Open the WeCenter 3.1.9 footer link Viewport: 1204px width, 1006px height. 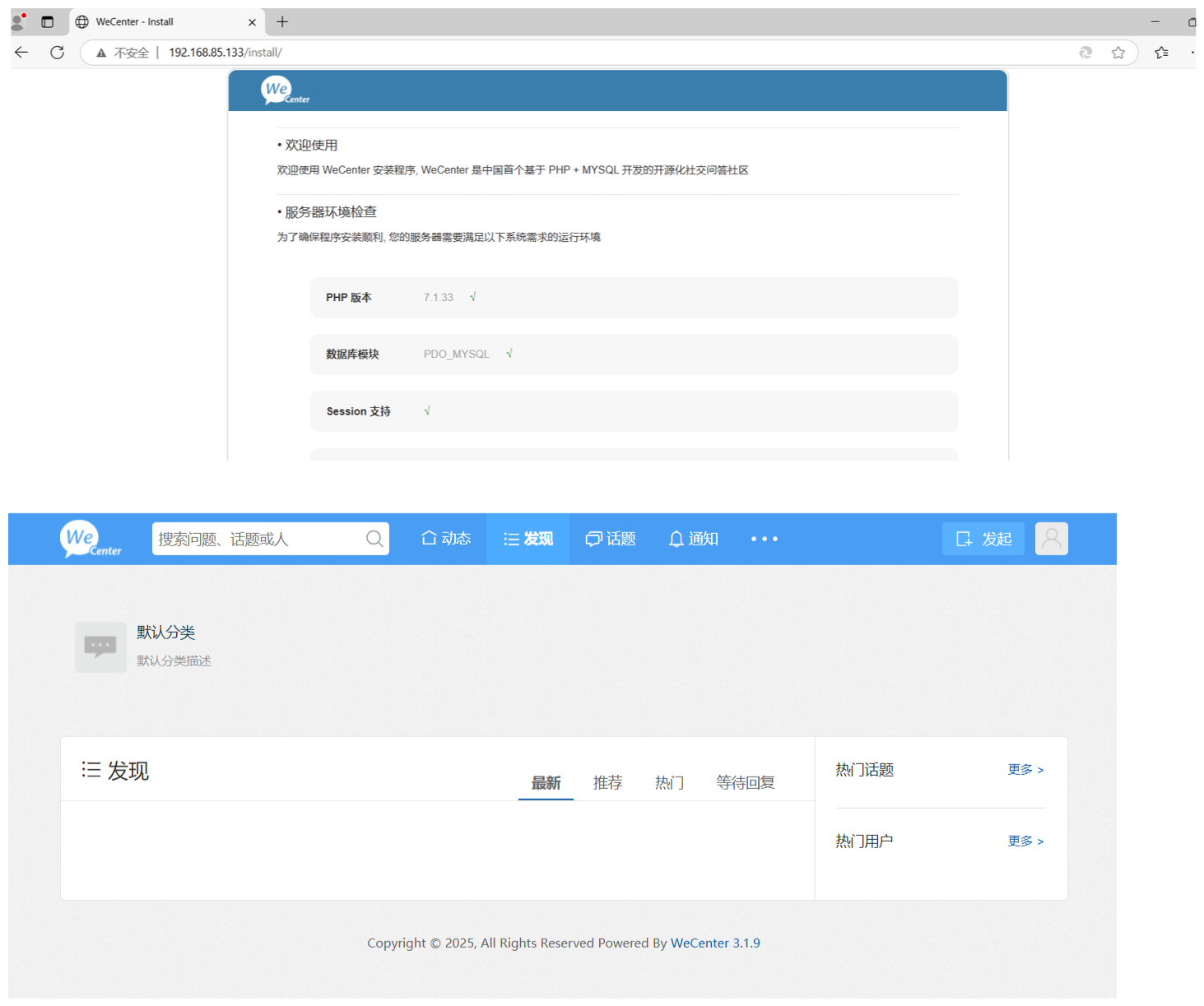click(715, 943)
